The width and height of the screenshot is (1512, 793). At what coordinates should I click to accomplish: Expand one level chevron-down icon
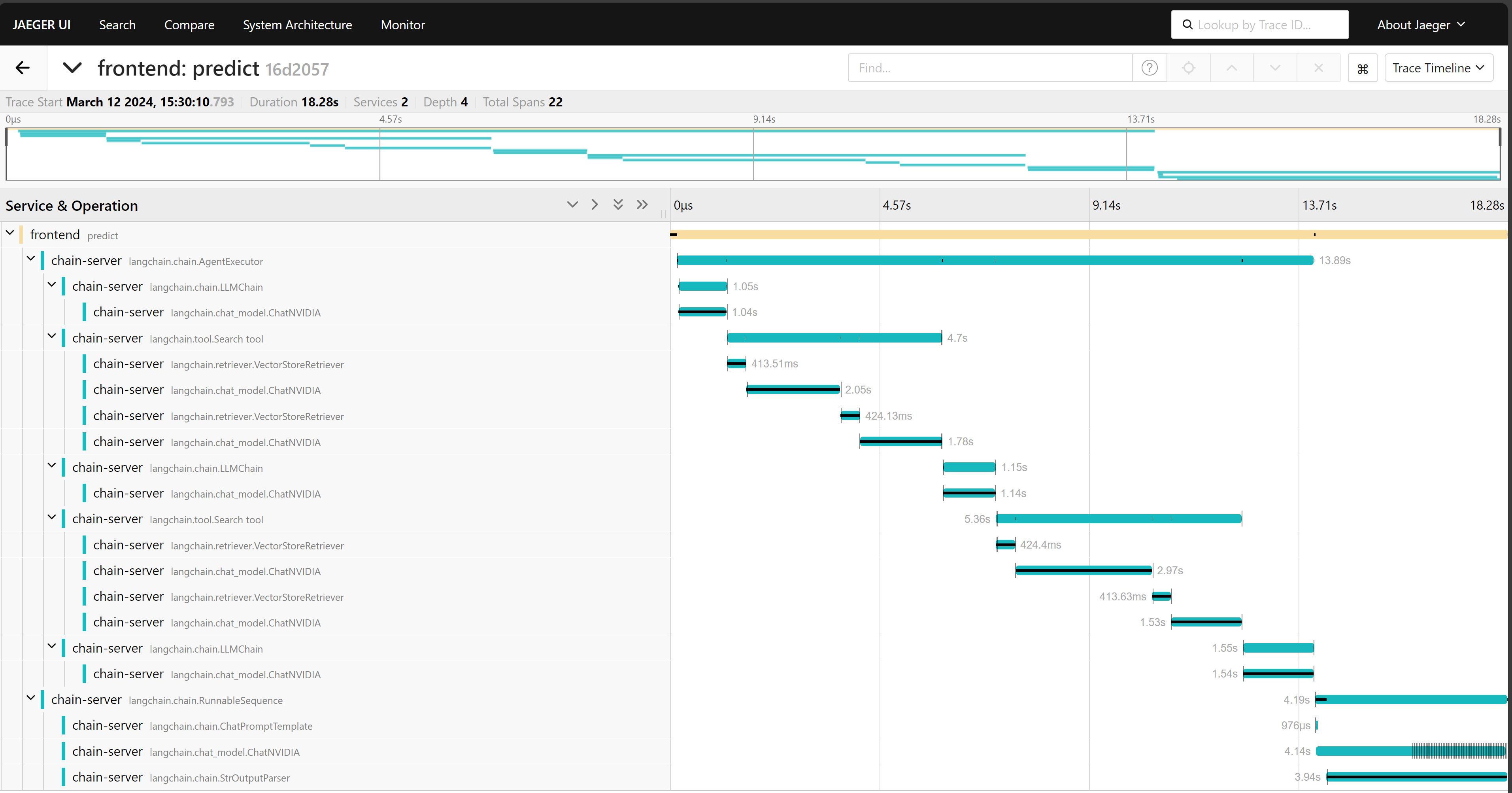[x=572, y=205]
